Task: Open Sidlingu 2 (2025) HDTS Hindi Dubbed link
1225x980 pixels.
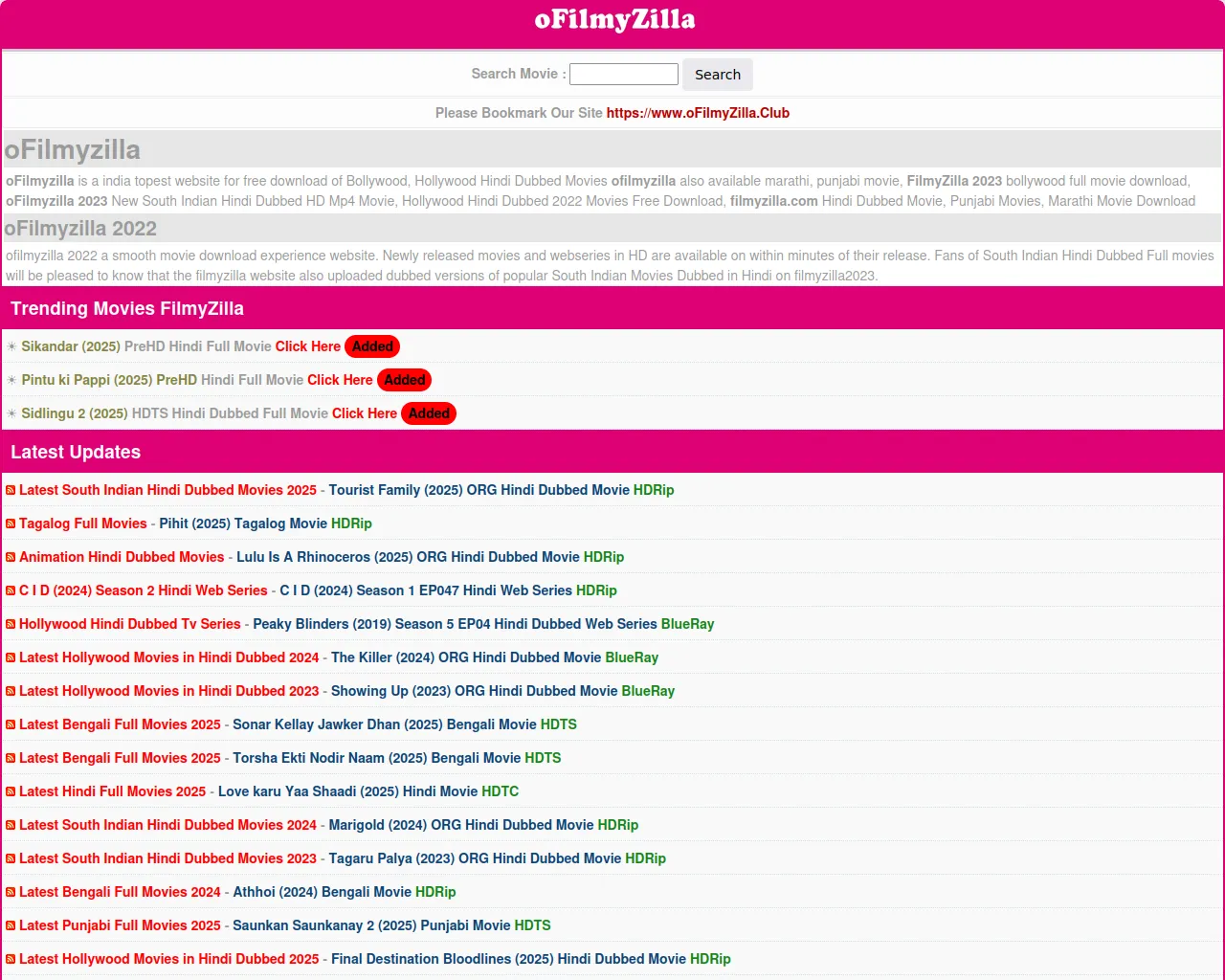Action: [x=210, y=413]
